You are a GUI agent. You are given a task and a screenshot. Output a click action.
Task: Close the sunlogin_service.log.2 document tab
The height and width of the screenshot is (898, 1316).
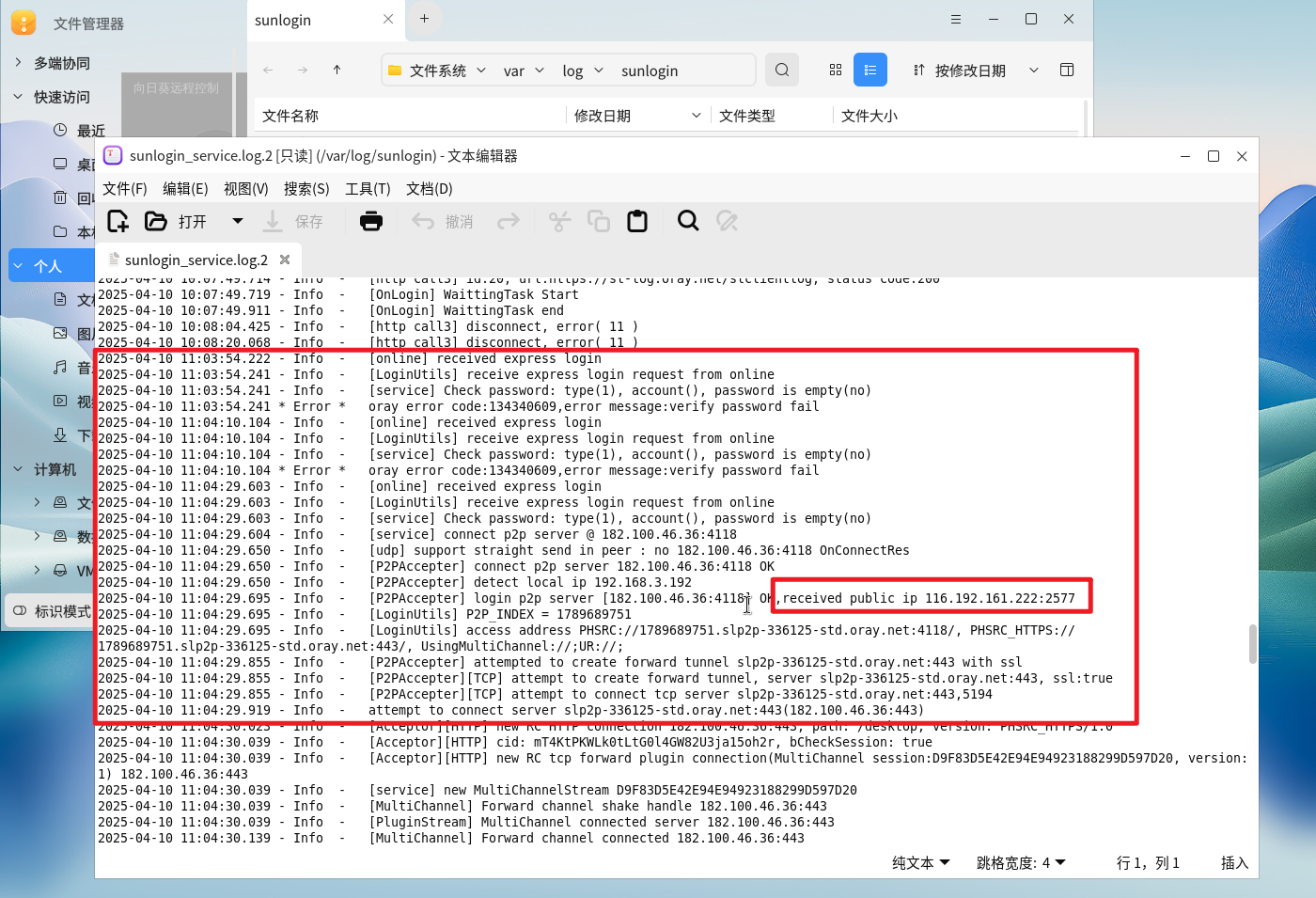[x=285, y=260]
